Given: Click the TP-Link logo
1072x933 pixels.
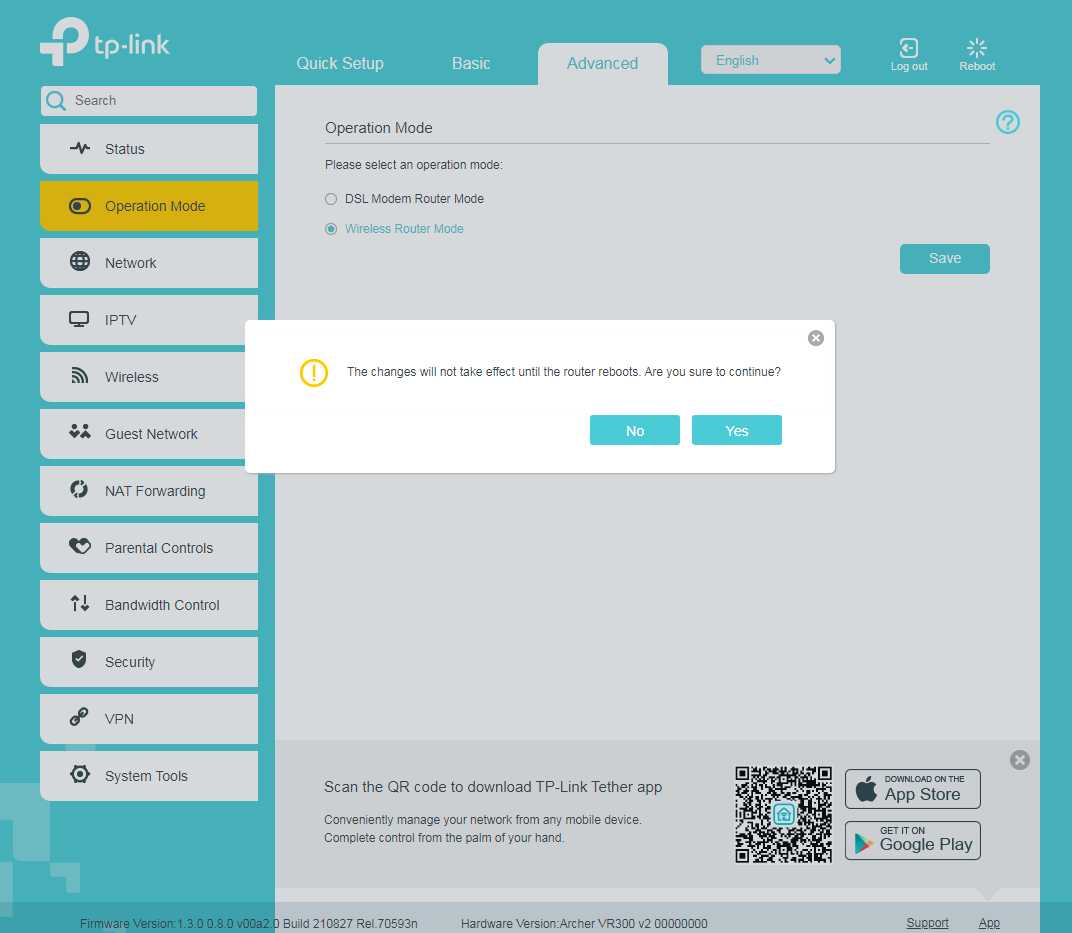Looking at the screenshot, I should point(105,42).
